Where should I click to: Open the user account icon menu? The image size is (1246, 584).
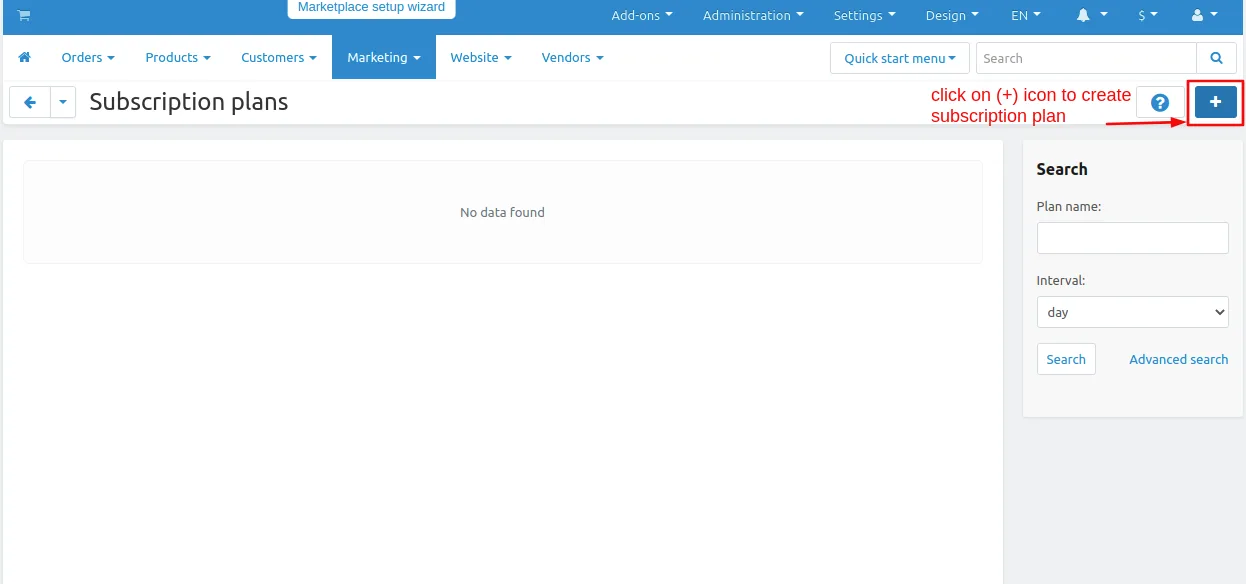click(x=1205, y=15)
